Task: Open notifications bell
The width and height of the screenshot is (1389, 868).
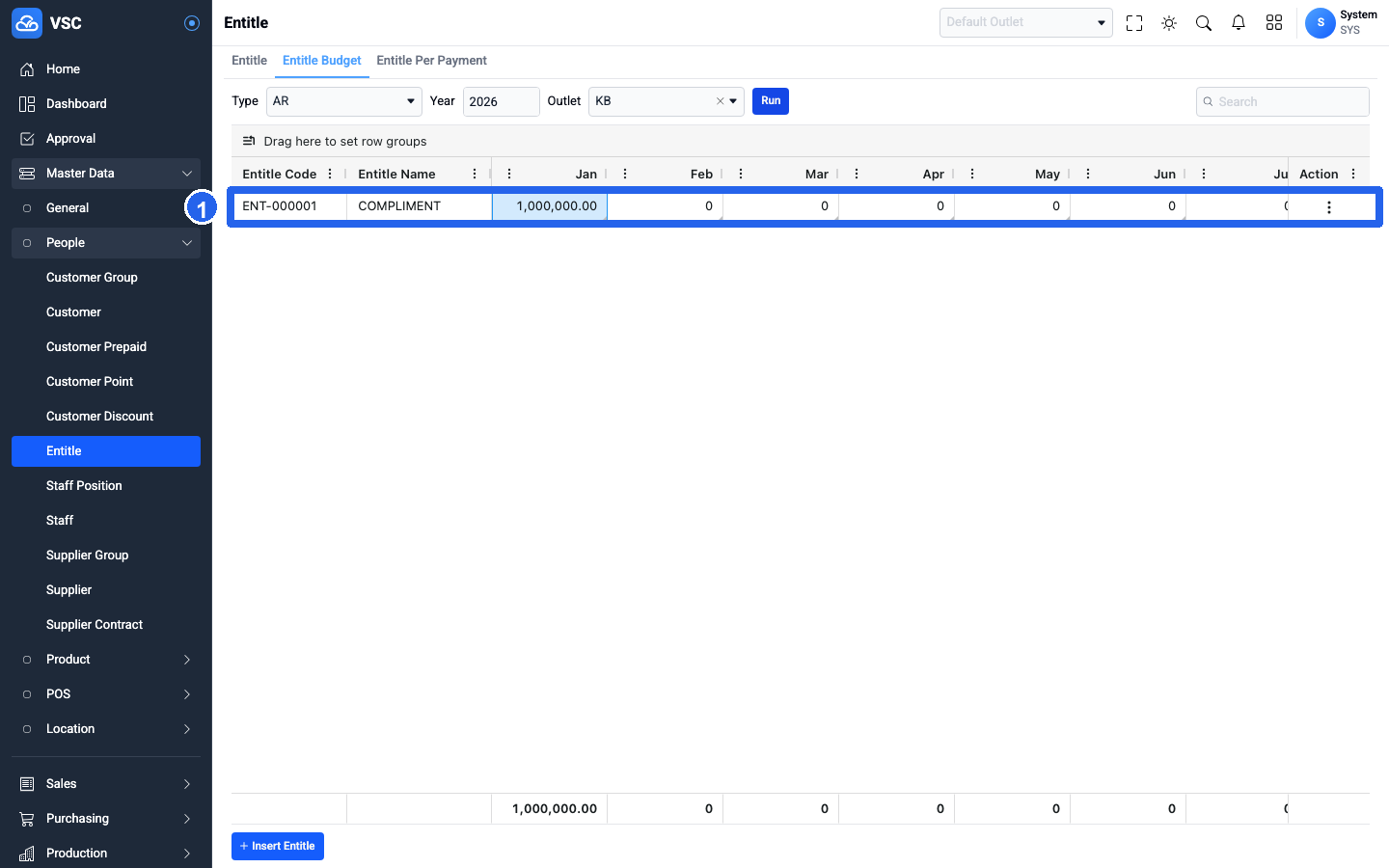Action: click(1239, 23)
